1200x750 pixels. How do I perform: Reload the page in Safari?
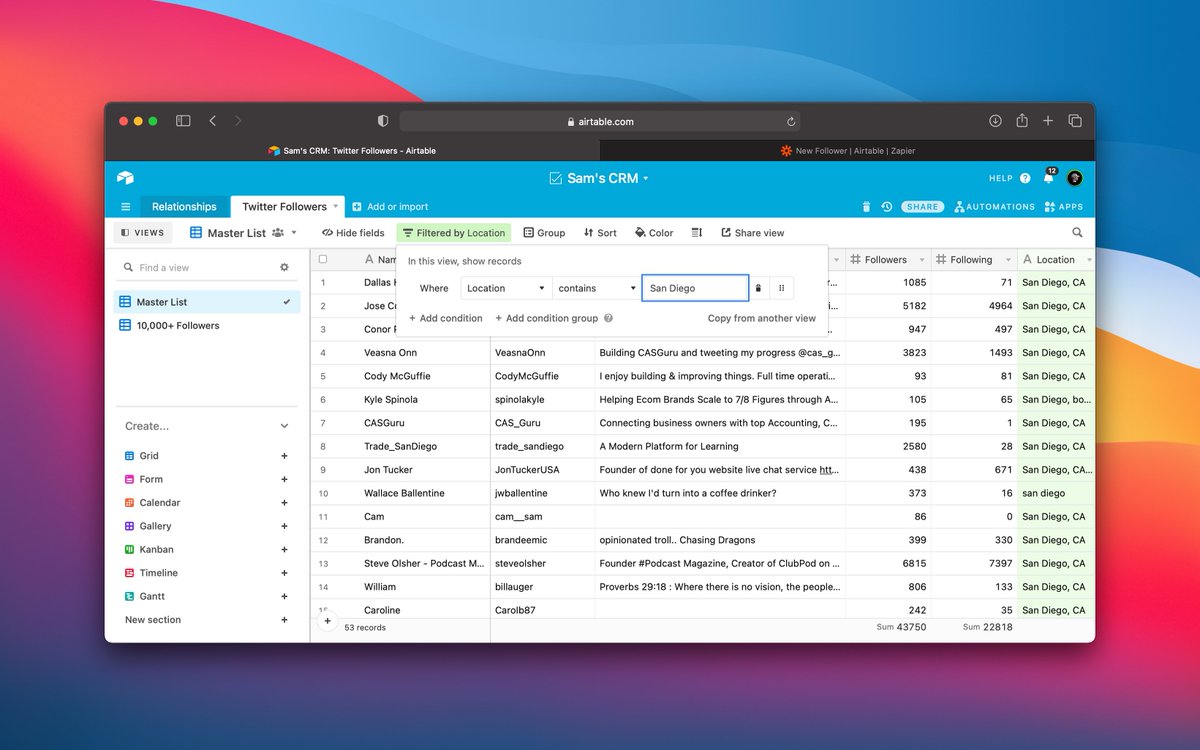[x=791, y=122]
